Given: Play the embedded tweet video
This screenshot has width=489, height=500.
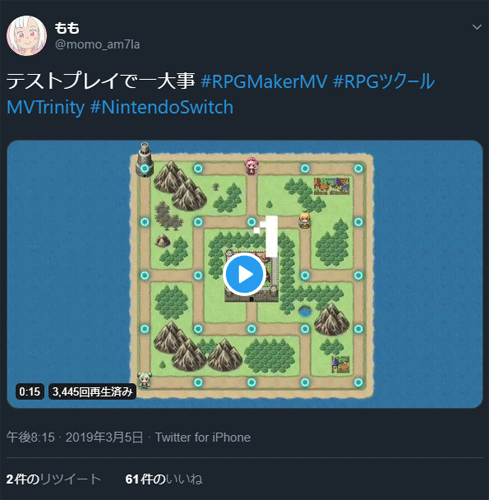Looking at the screenshot, I should (x=244, y=274).
